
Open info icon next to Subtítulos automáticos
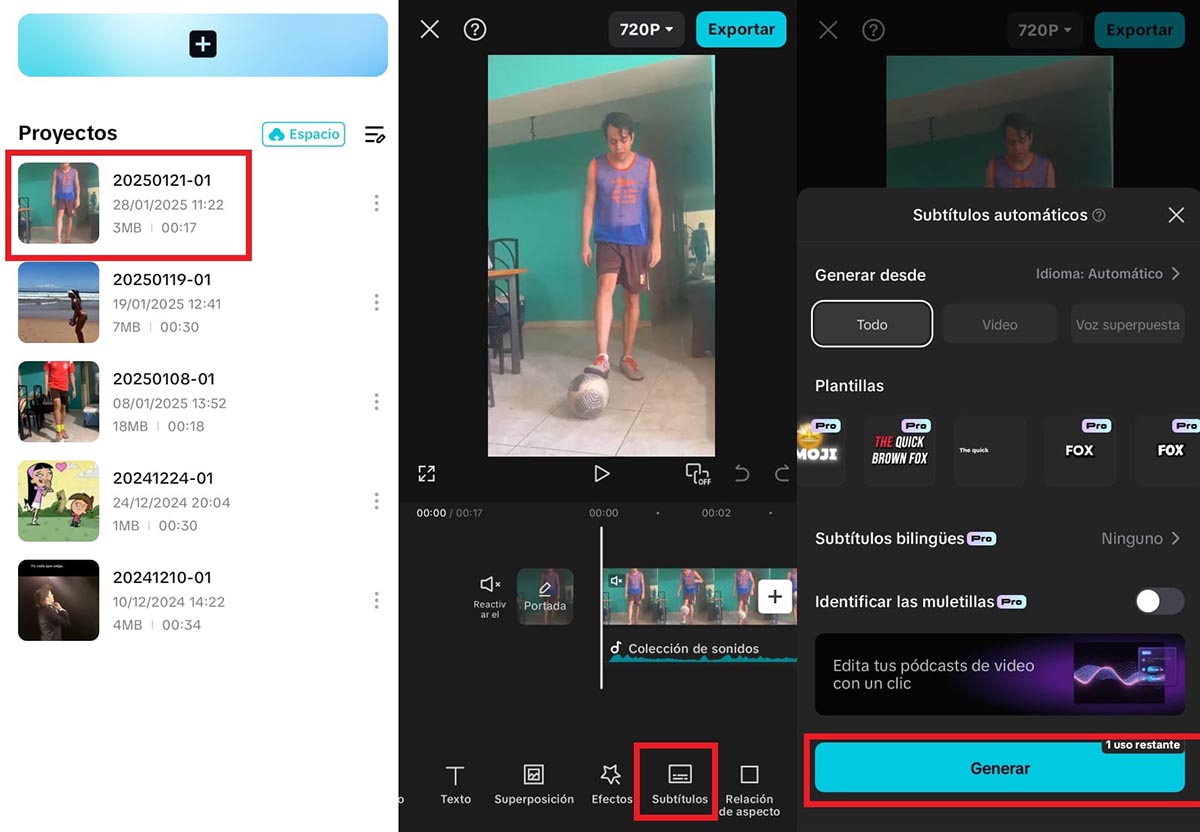[1099, 215]
